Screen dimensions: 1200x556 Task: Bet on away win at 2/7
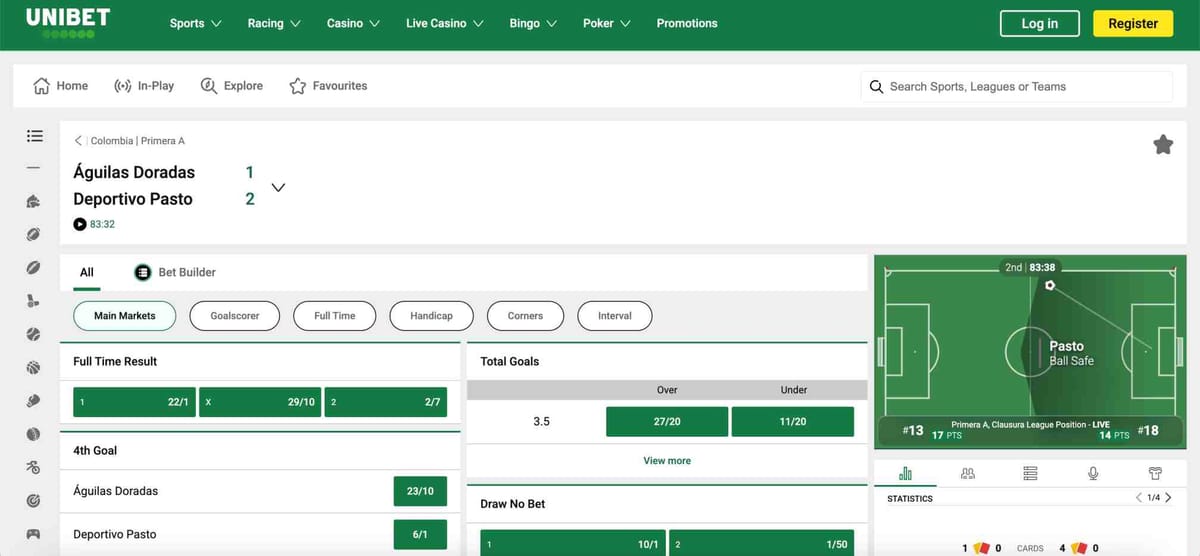(x=386, y=402)
